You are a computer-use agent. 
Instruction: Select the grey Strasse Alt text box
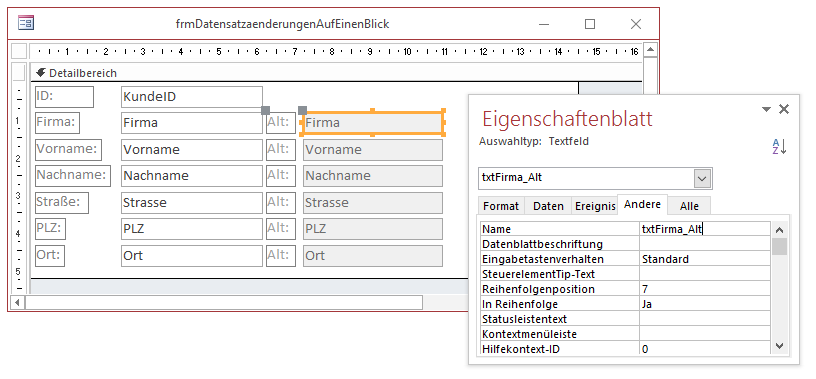point(373,203)
